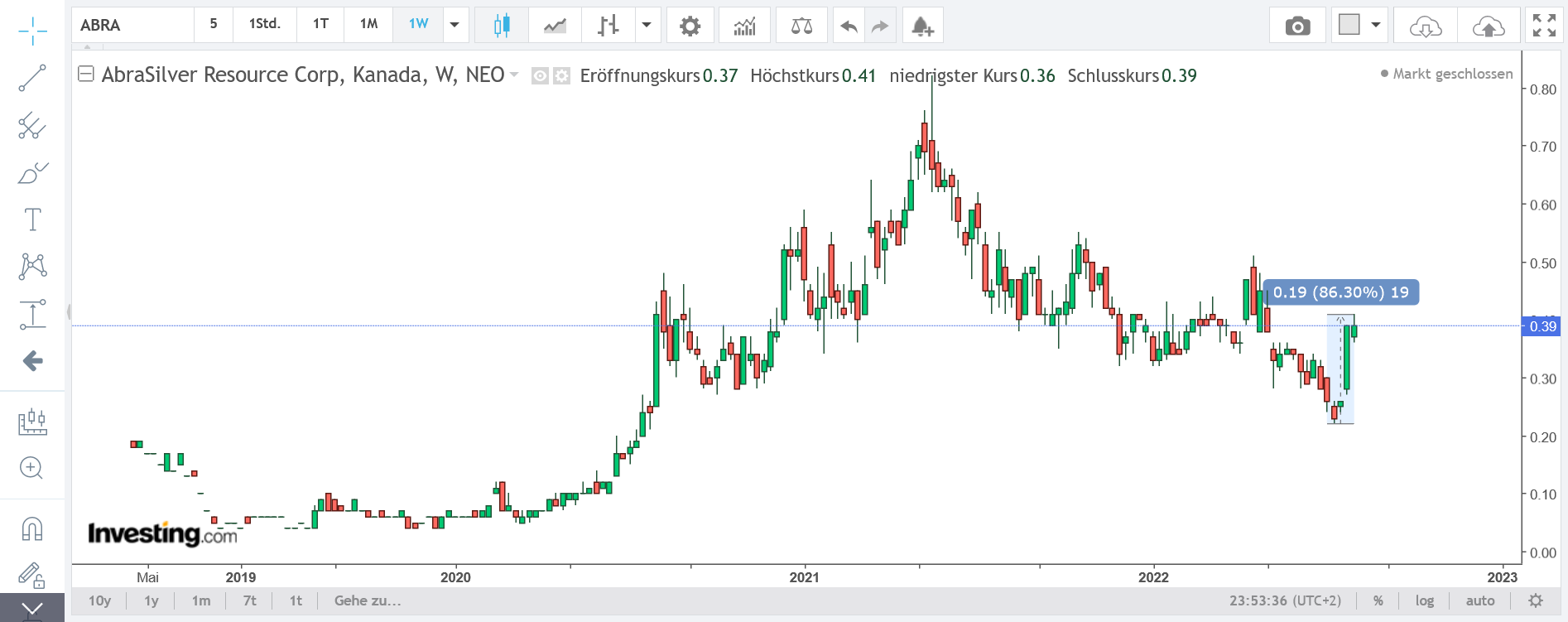Take a chart snapshot with camera

[1297, 26]
